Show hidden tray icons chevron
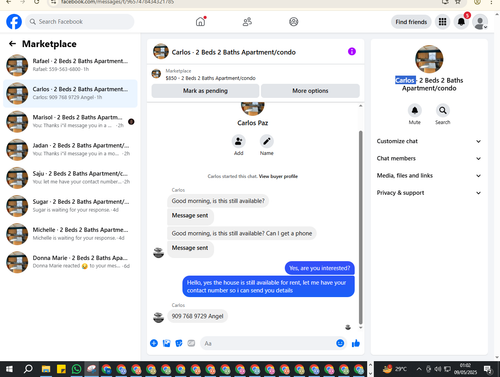 [419, 369]
